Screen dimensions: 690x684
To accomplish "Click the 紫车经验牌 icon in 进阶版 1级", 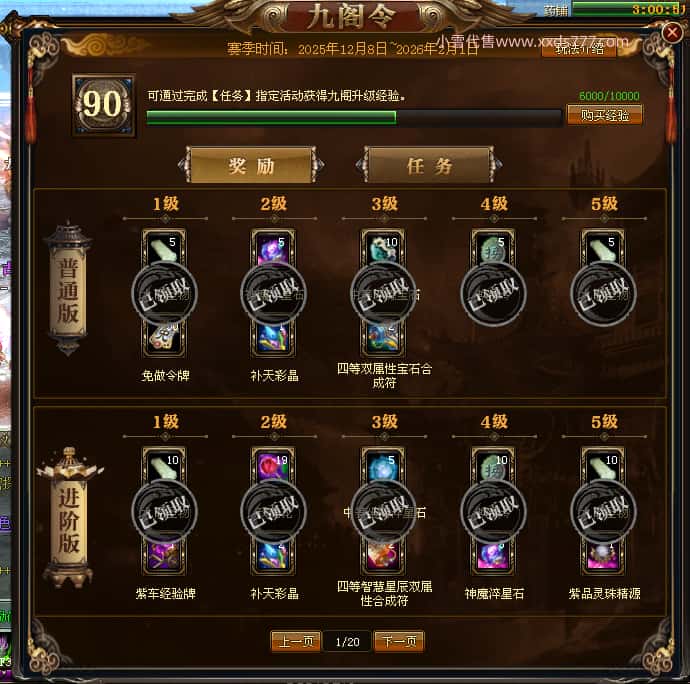I will pos(164,556).
